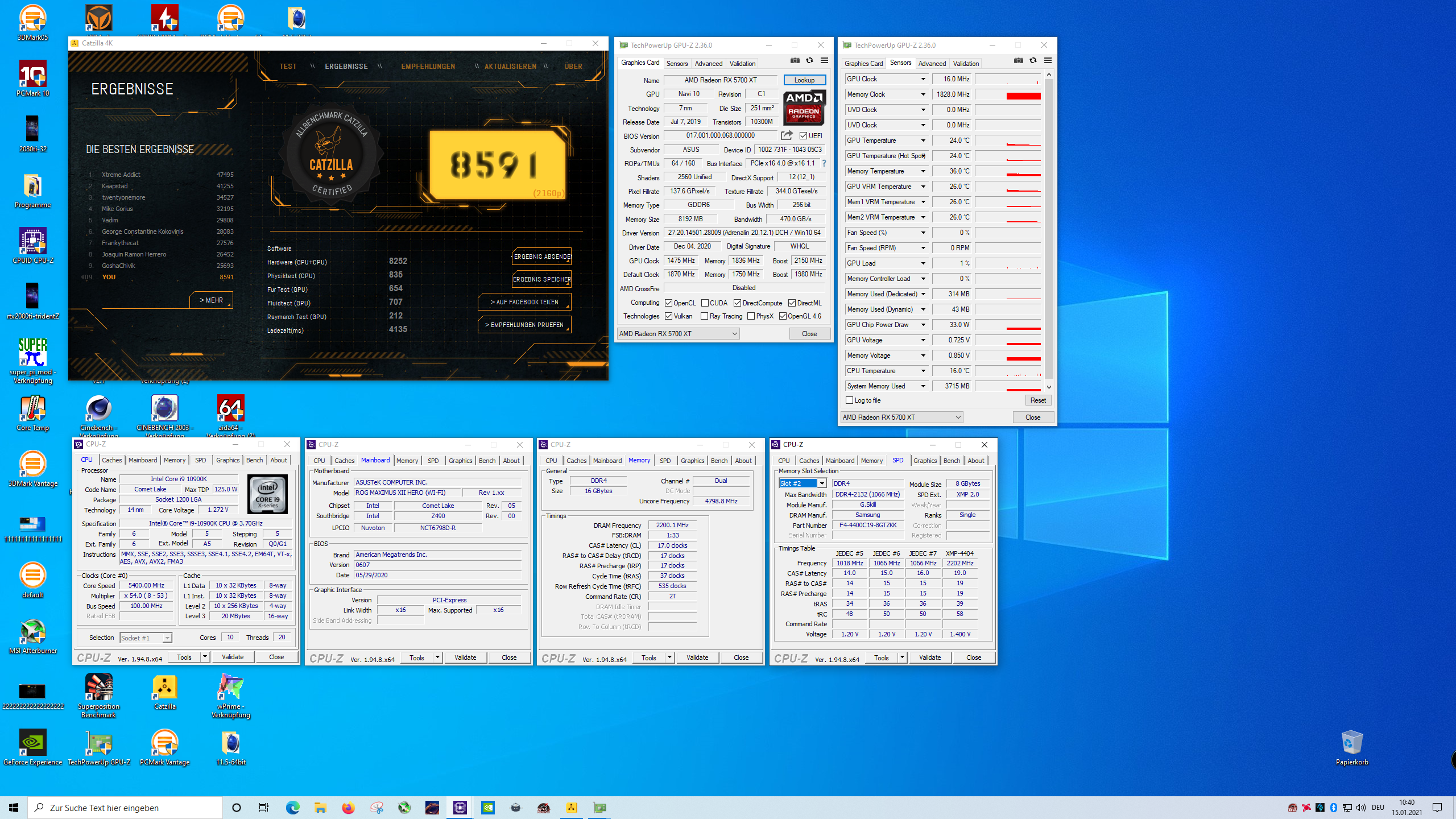Expand the GPU Temperature sensor dropdown
Screen dimensions: 1456x819
[923, 140]
